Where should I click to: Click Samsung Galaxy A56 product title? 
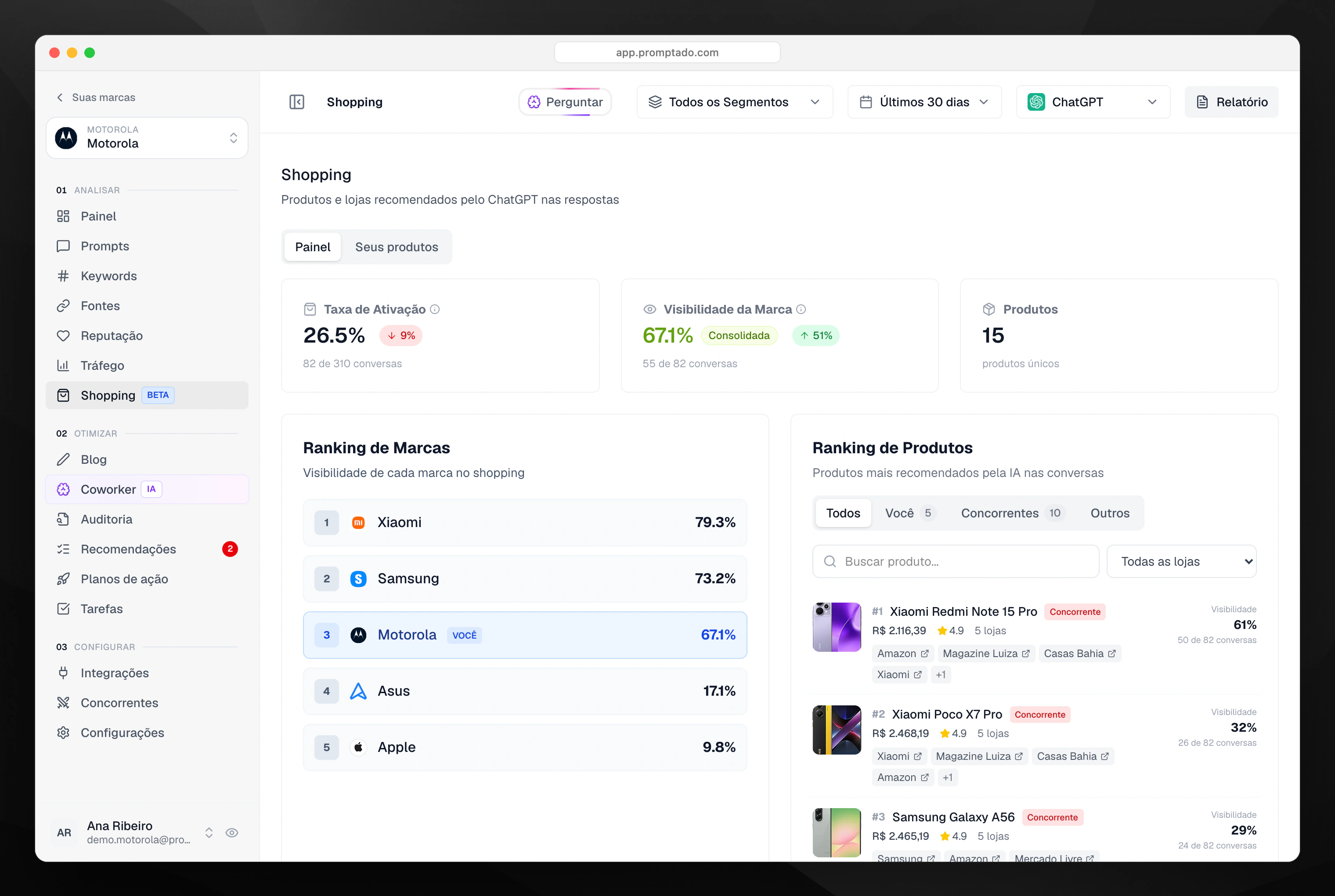click(953, 817)
